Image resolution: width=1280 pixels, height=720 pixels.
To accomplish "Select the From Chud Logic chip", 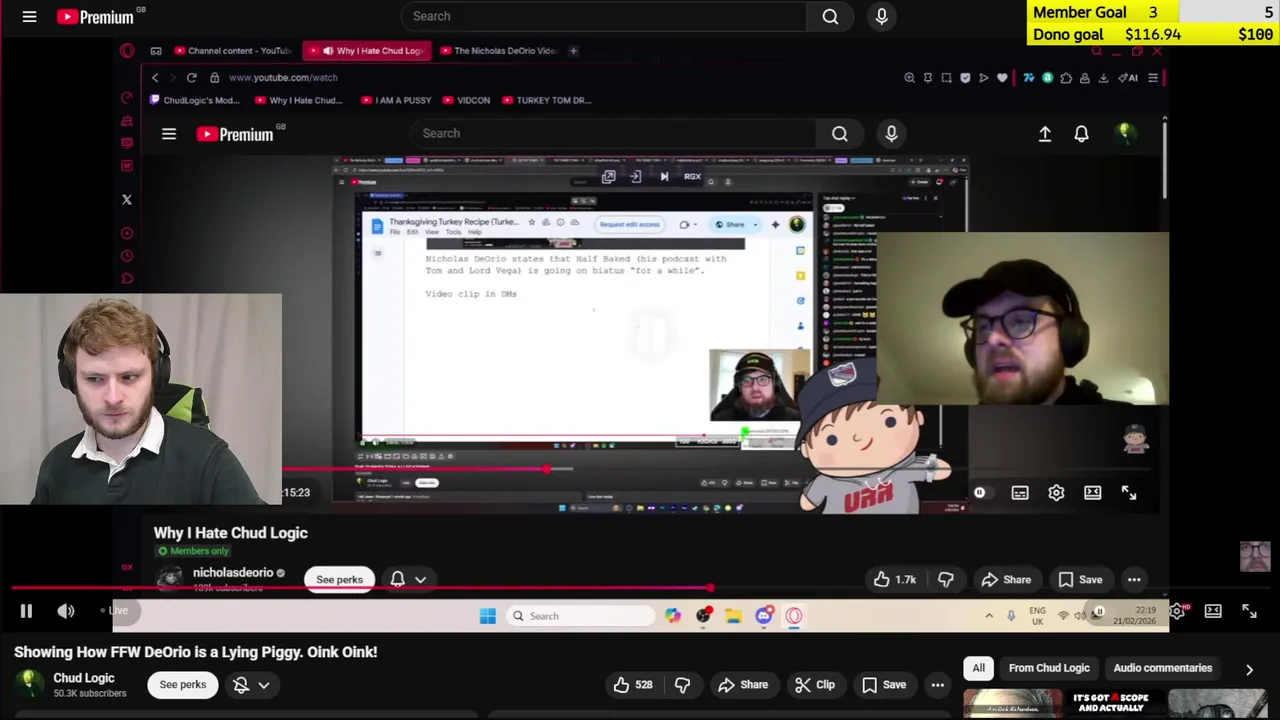I will tap(1049, 668).
